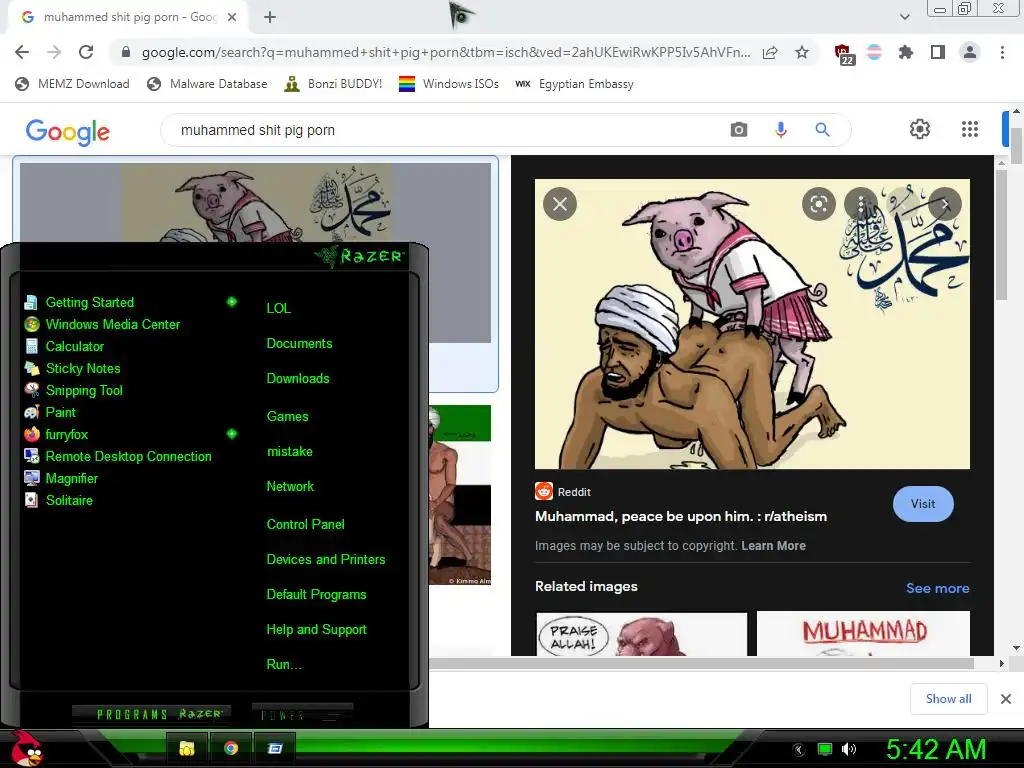
Task: Go to next image in preview
Action: coord(945,204)
